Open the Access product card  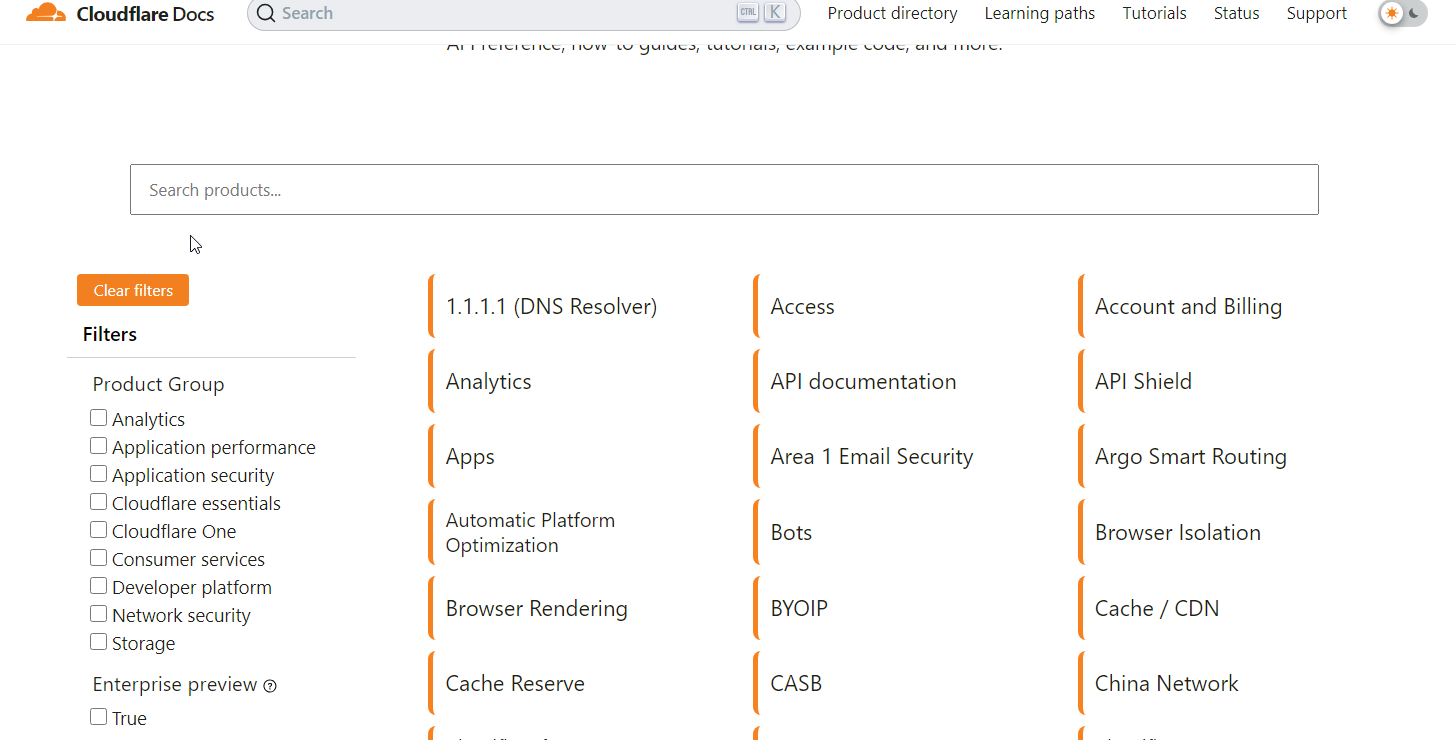click(x=907, y=306)
